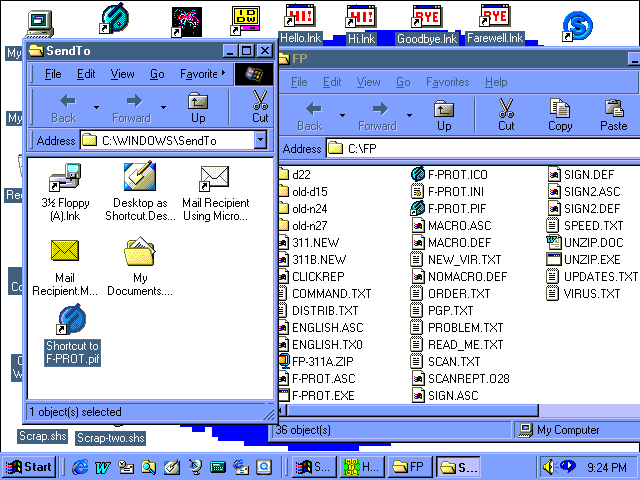Open the SendTo Address bar dropdown arrow
The height and width of the screenshot is (480, 640).
tap(260, 140)
